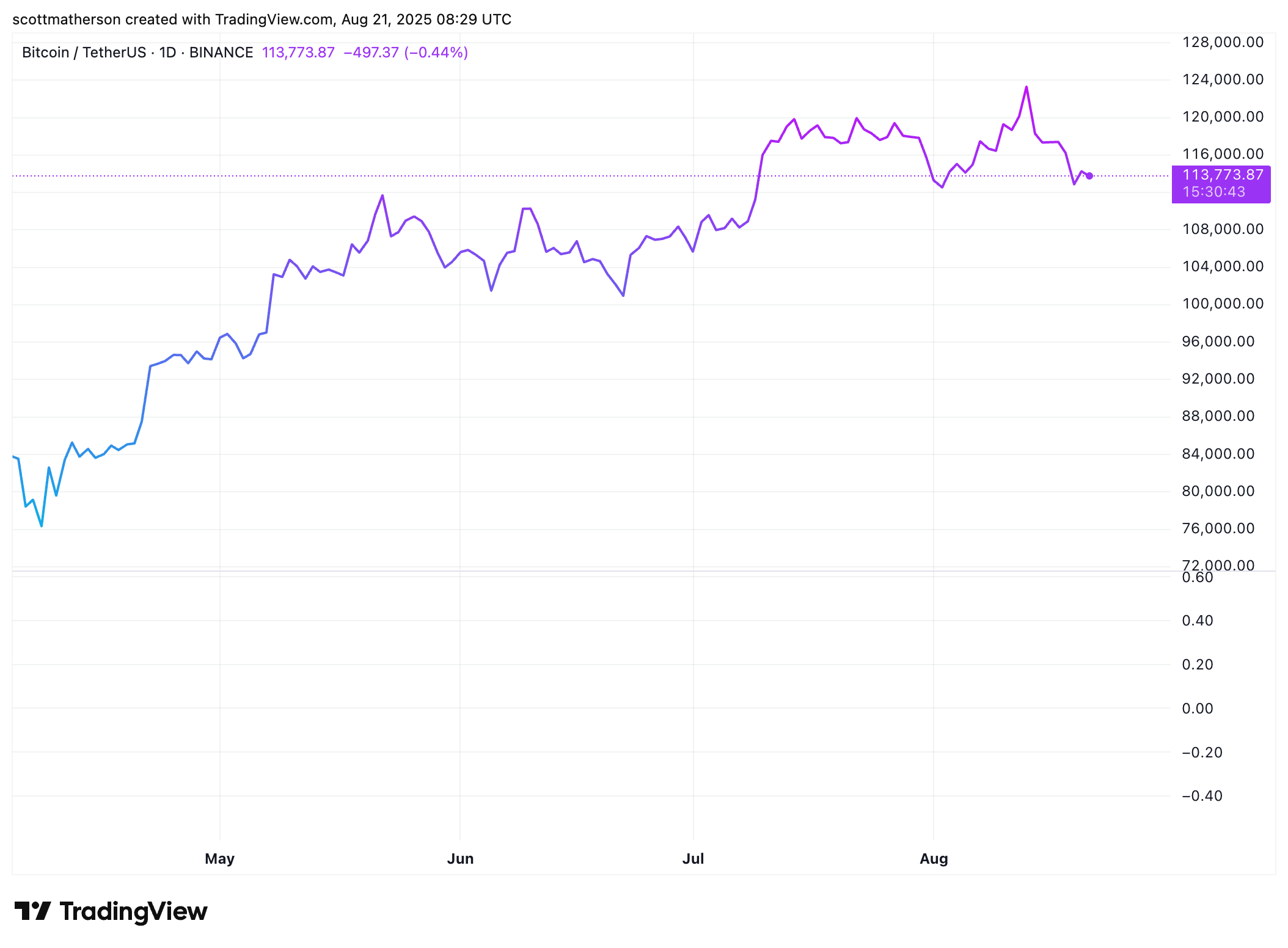
Task: Select the current price label 113,773.87
Action: 1223,175
